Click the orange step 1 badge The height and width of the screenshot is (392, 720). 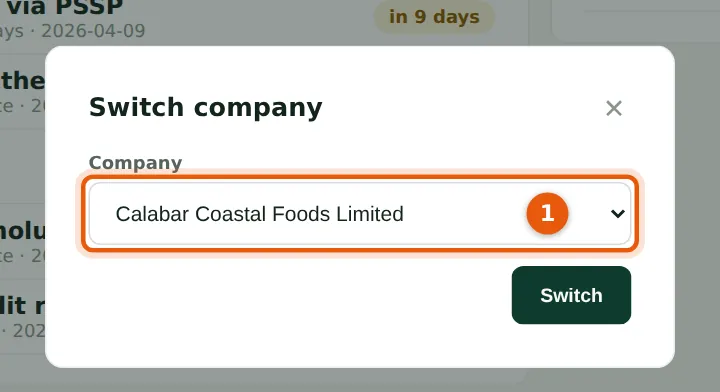(547, 213)
